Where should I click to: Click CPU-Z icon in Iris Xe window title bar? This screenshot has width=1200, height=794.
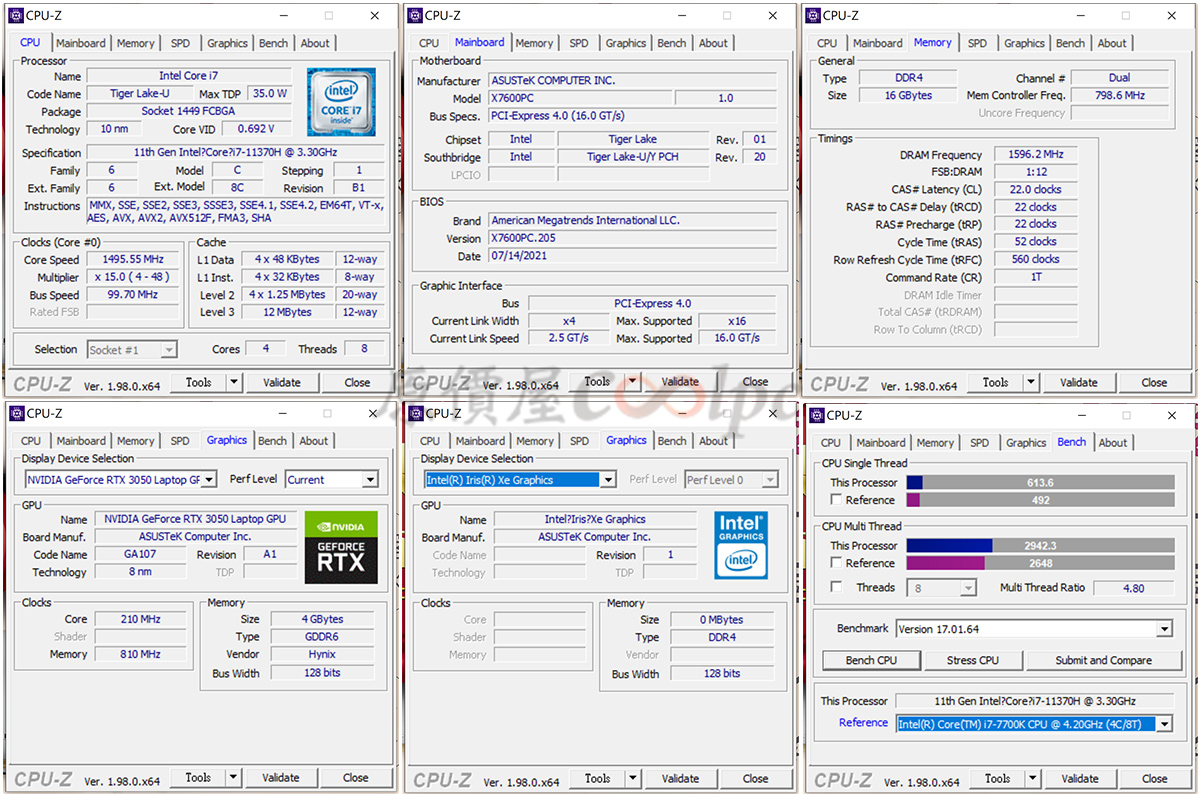417,413
